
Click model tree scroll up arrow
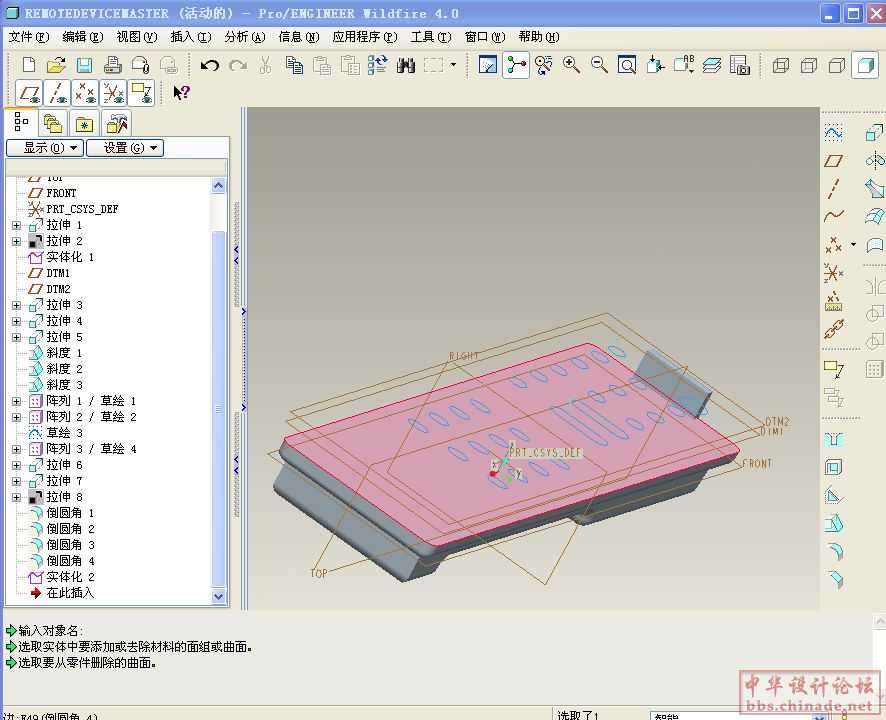(x=219, y=185)
